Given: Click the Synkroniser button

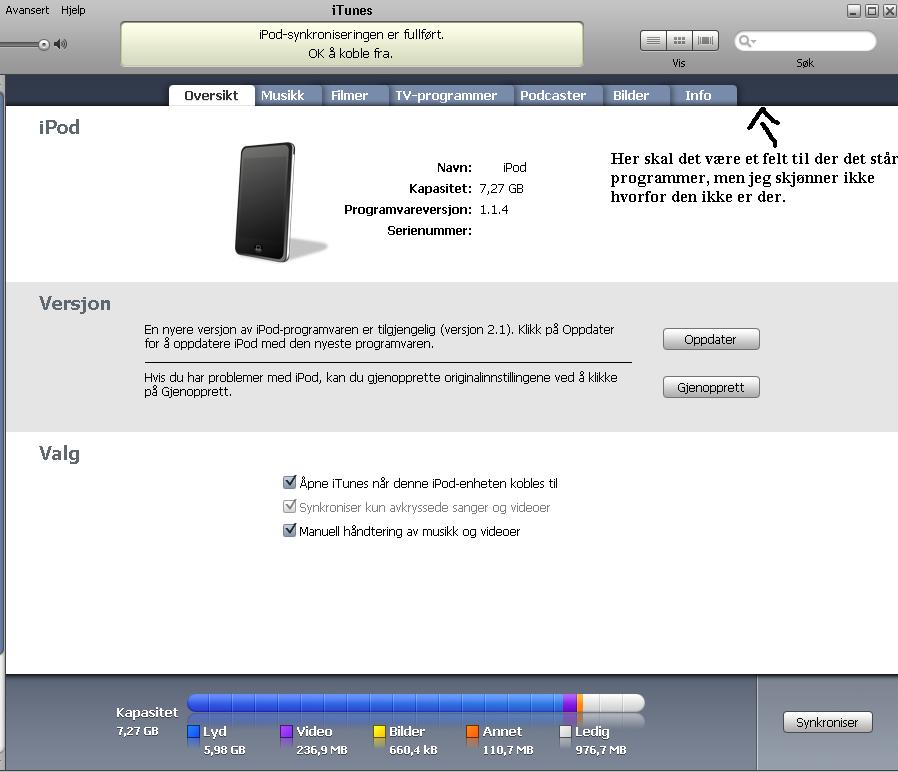Looking at the screenshot, I should click(827, 722).
